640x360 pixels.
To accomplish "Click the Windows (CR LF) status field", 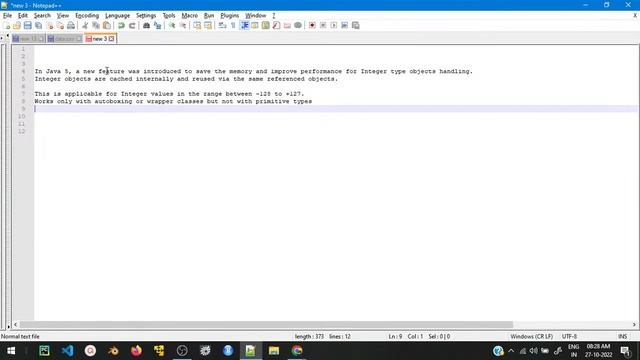I will tap(531, 337).
